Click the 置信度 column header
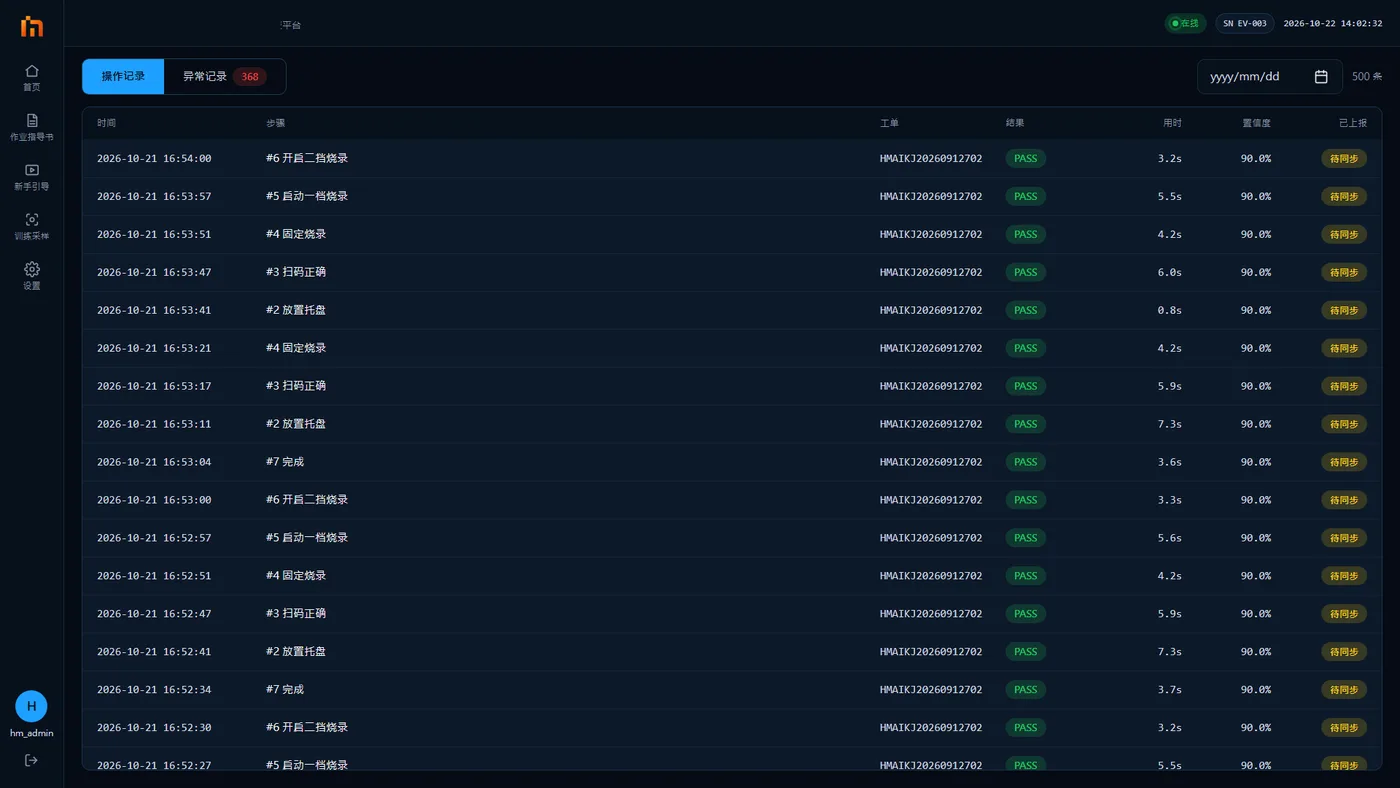The height and width of the screenshot is (788, 1400). pos(1257,123)
